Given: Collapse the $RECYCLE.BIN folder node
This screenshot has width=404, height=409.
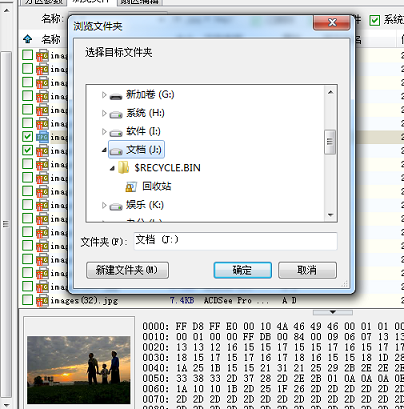Looking at the screenshot, I should point(112,169).
